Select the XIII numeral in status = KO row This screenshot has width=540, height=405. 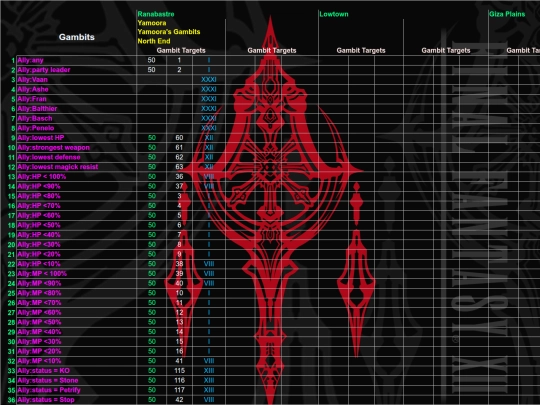tap(209, 371)
